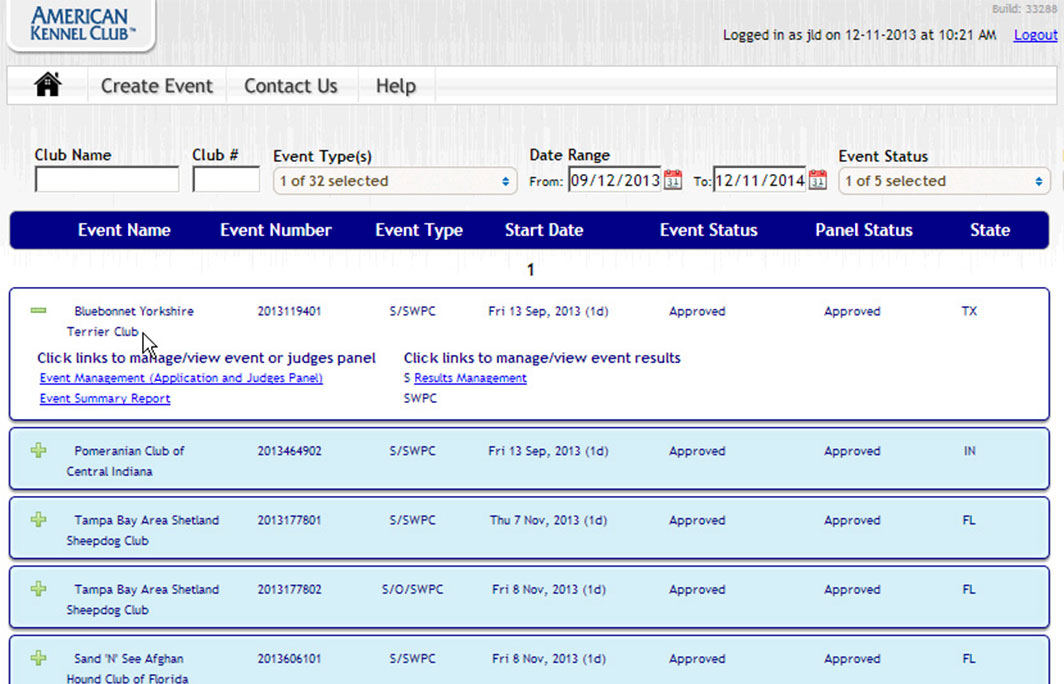1064x684 pixels.
Task: Open Event Management (Application and Judges Panel) link
Action: click(x=181, y=378)
